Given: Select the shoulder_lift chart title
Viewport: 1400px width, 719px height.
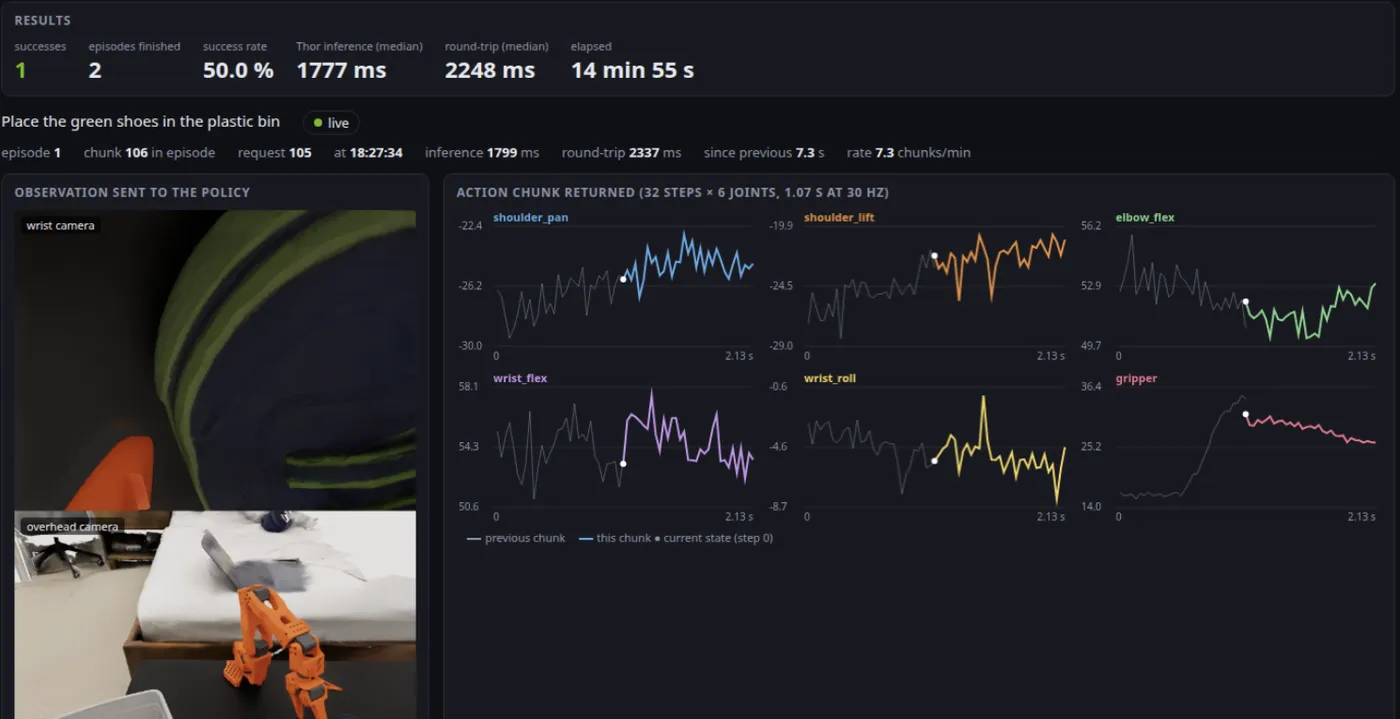Looking at the screenshot, I should (x=838, y=217).
